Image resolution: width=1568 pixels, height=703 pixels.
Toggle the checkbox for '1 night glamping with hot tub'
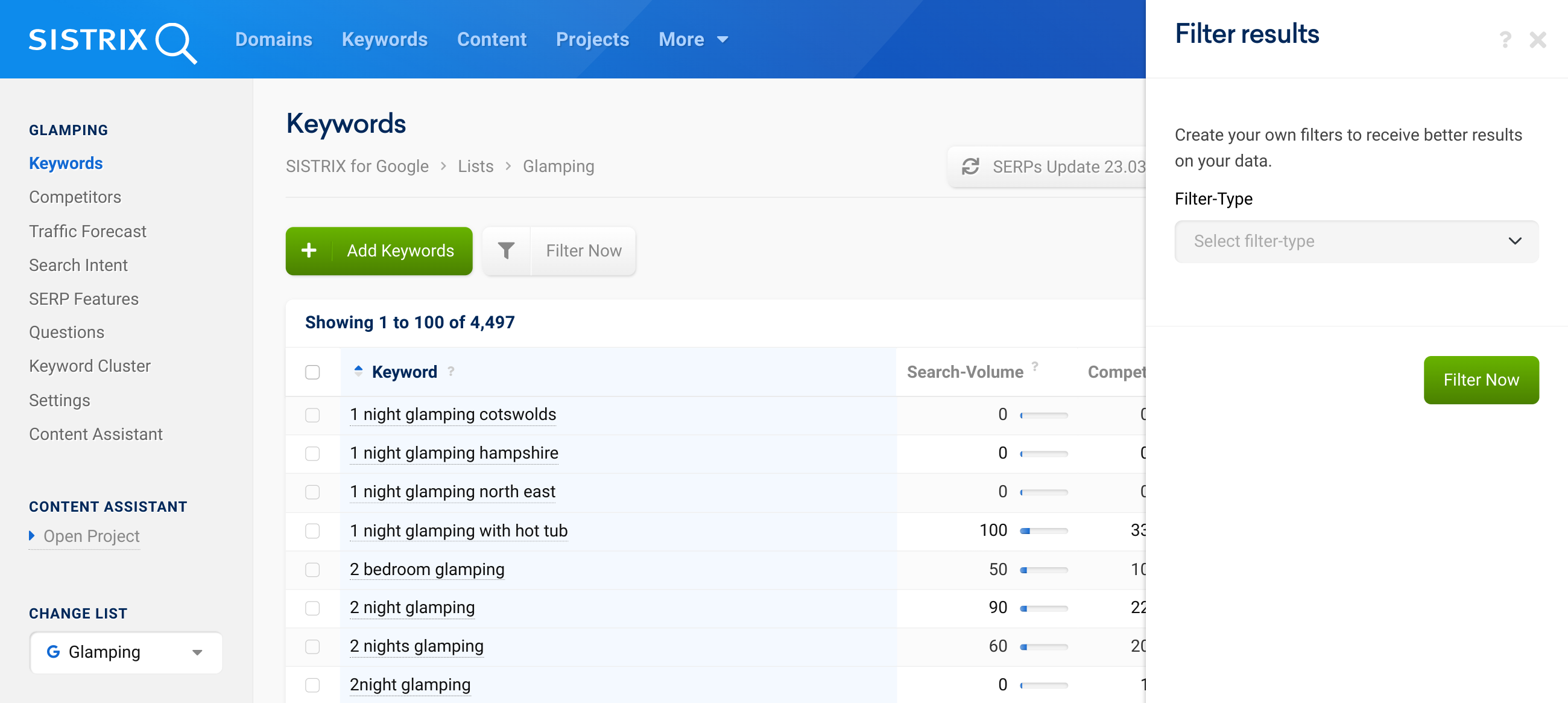tap(313, 531)
